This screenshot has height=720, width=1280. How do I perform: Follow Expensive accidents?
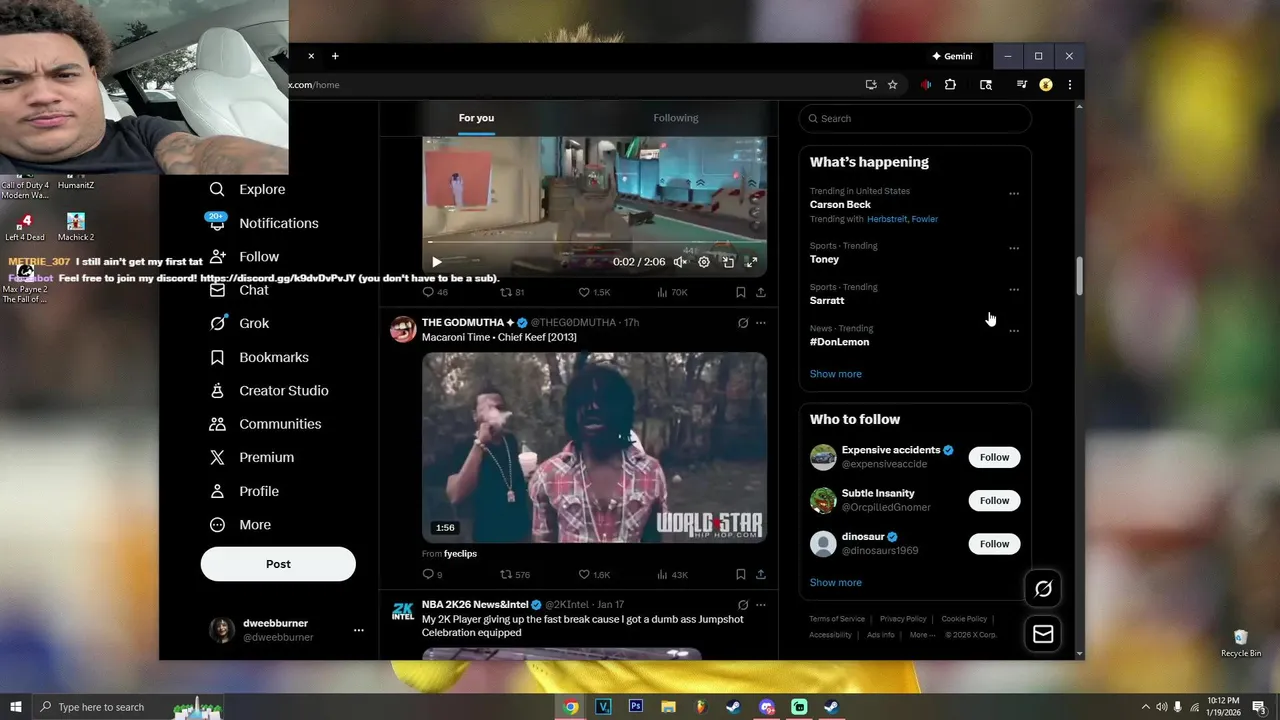(994, 457)
